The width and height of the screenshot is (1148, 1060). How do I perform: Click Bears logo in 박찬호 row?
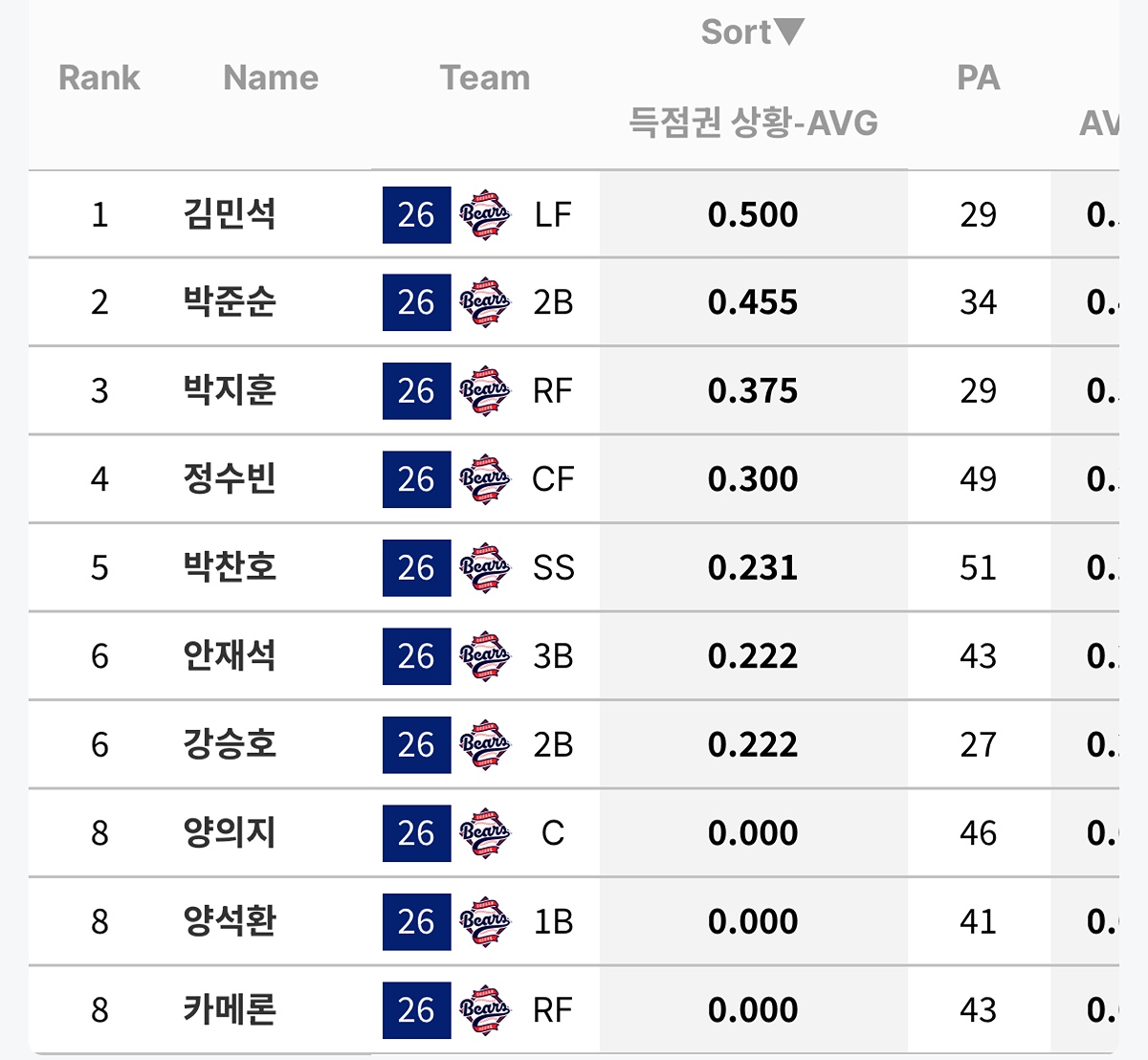pos(485,568)
